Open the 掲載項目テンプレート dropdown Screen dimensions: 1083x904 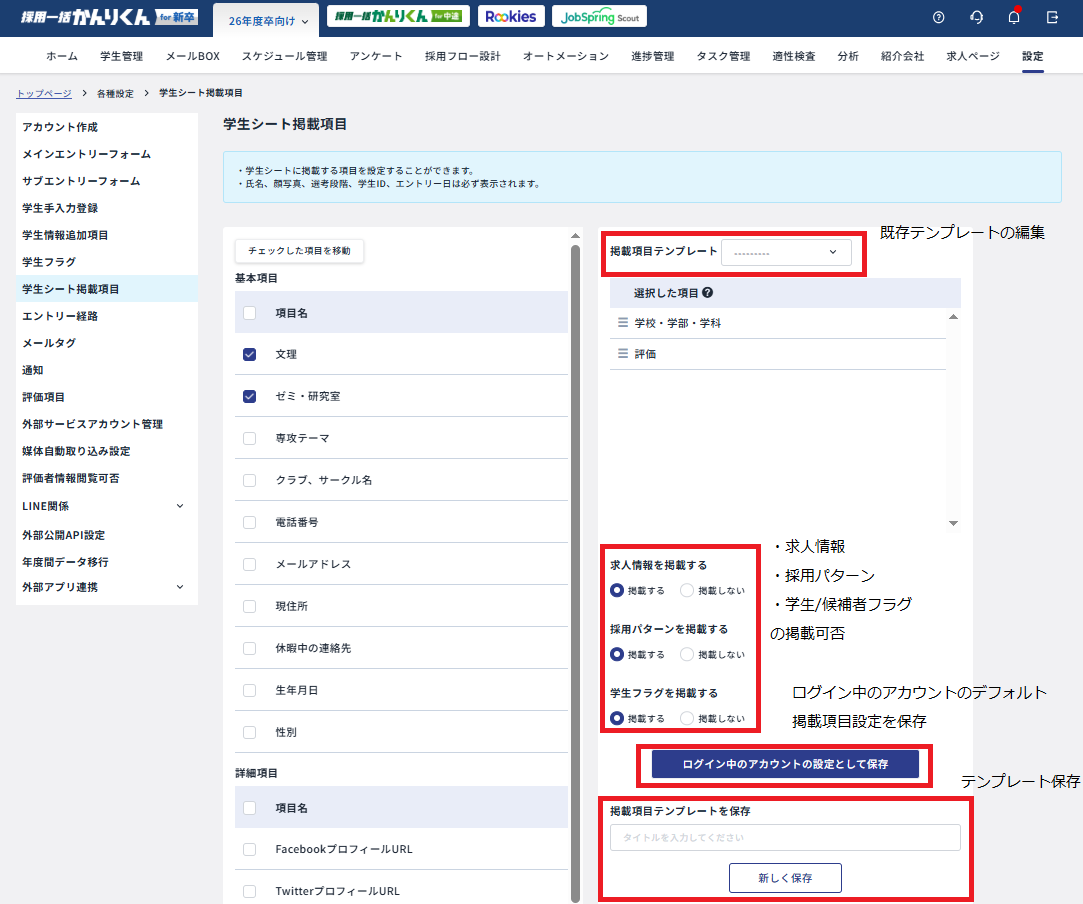click(x=786, y=252)
